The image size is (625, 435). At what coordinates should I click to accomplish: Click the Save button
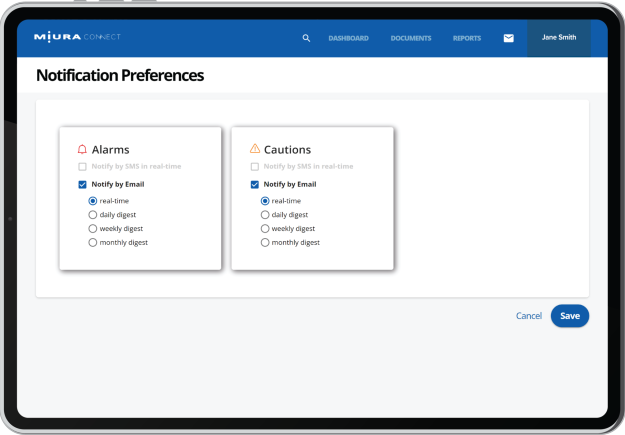click(570, 316)
